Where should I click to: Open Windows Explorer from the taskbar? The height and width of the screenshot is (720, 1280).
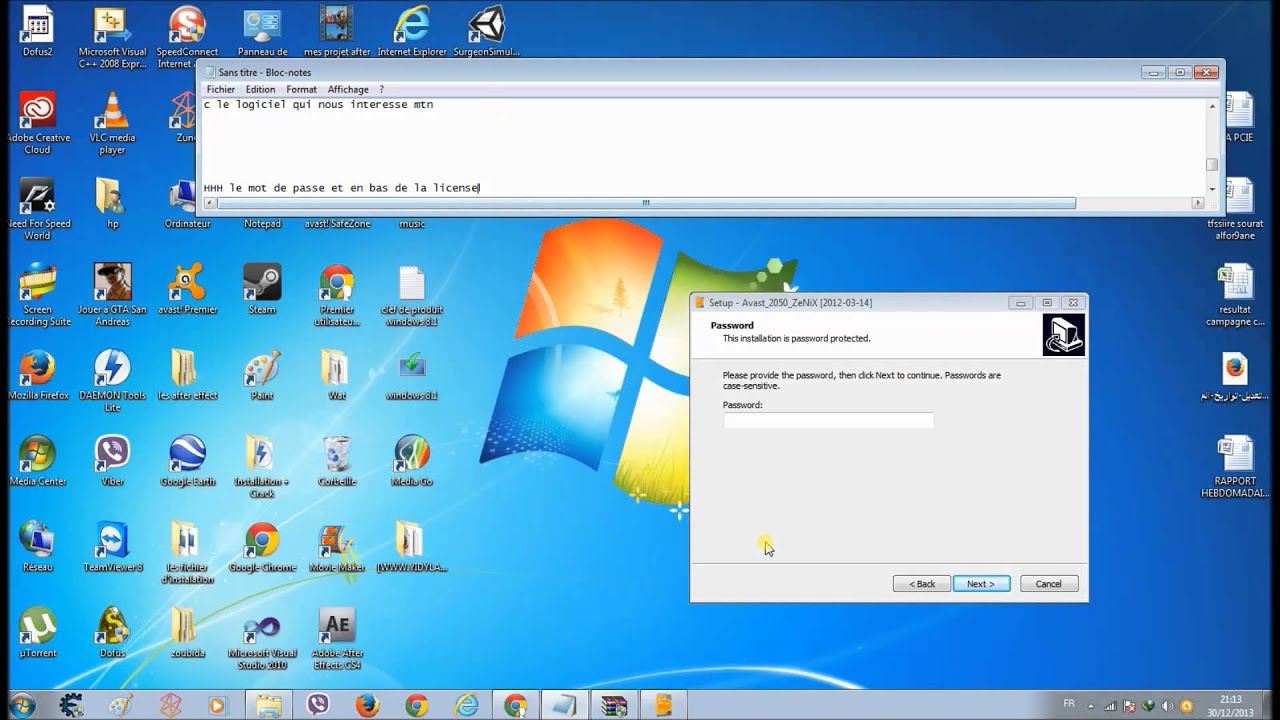click(268, 705)
